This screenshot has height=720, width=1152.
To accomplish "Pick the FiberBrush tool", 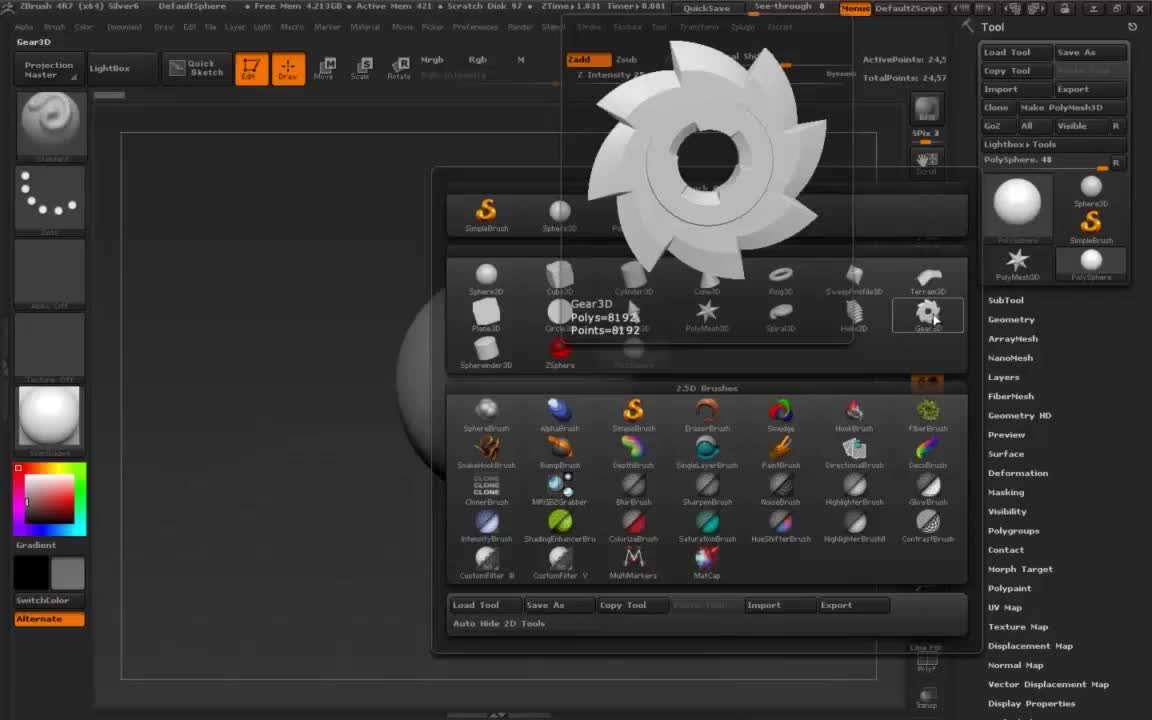I will 928,416.
